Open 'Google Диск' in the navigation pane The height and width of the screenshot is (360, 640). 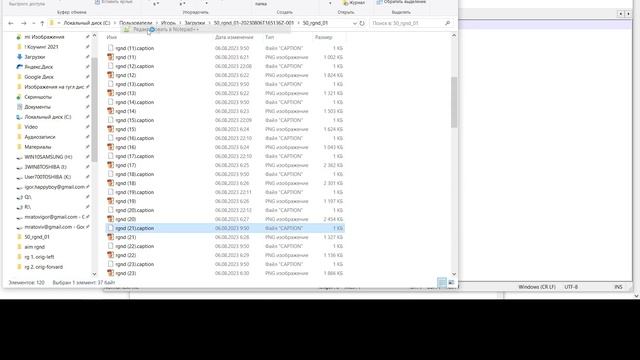click(39, 77)
